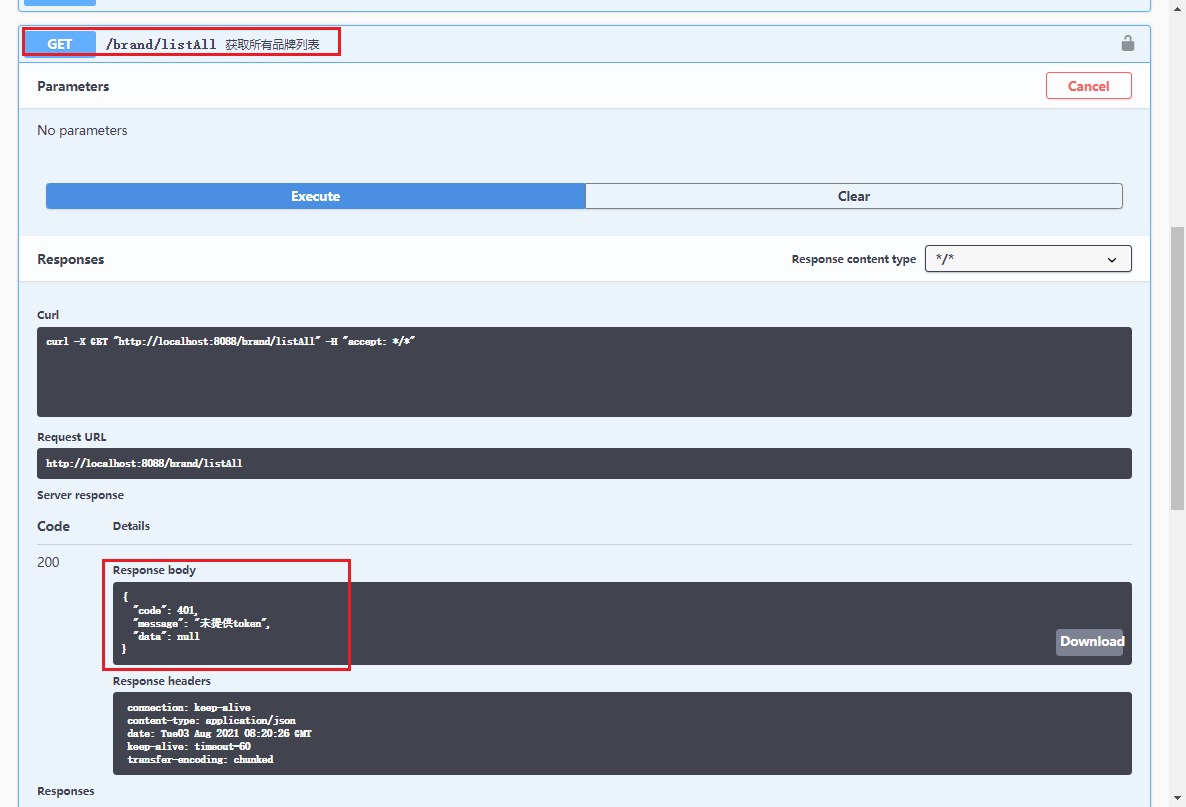Open the Response content type dropdown
This screenshot has height=807, width=1186.
pos(1028,259)
